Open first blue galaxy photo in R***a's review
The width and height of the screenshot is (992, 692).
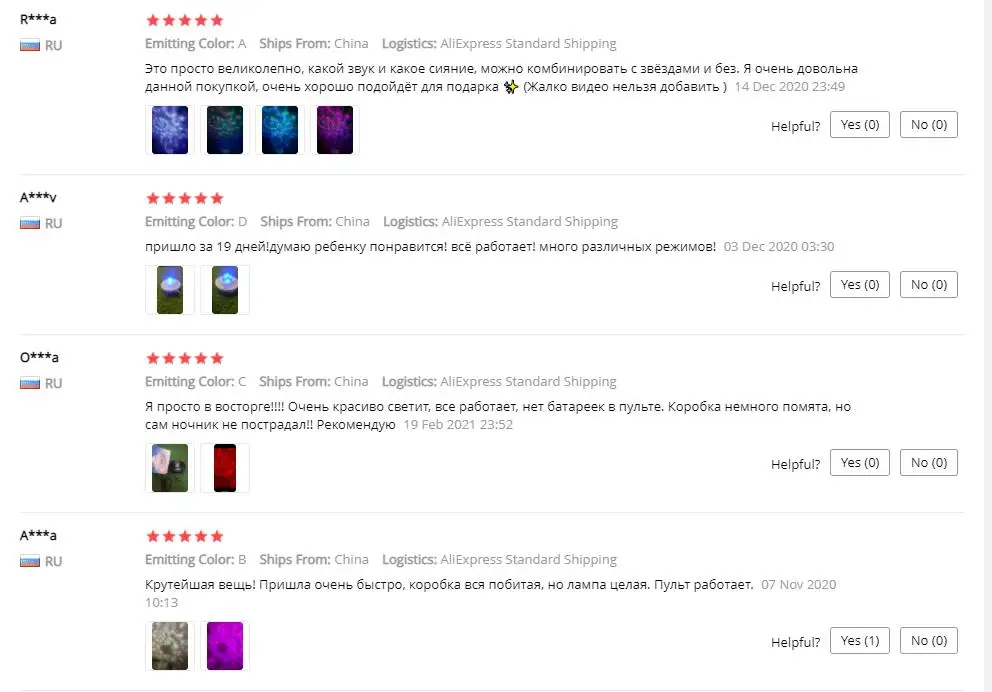click(x=170, y=130)
